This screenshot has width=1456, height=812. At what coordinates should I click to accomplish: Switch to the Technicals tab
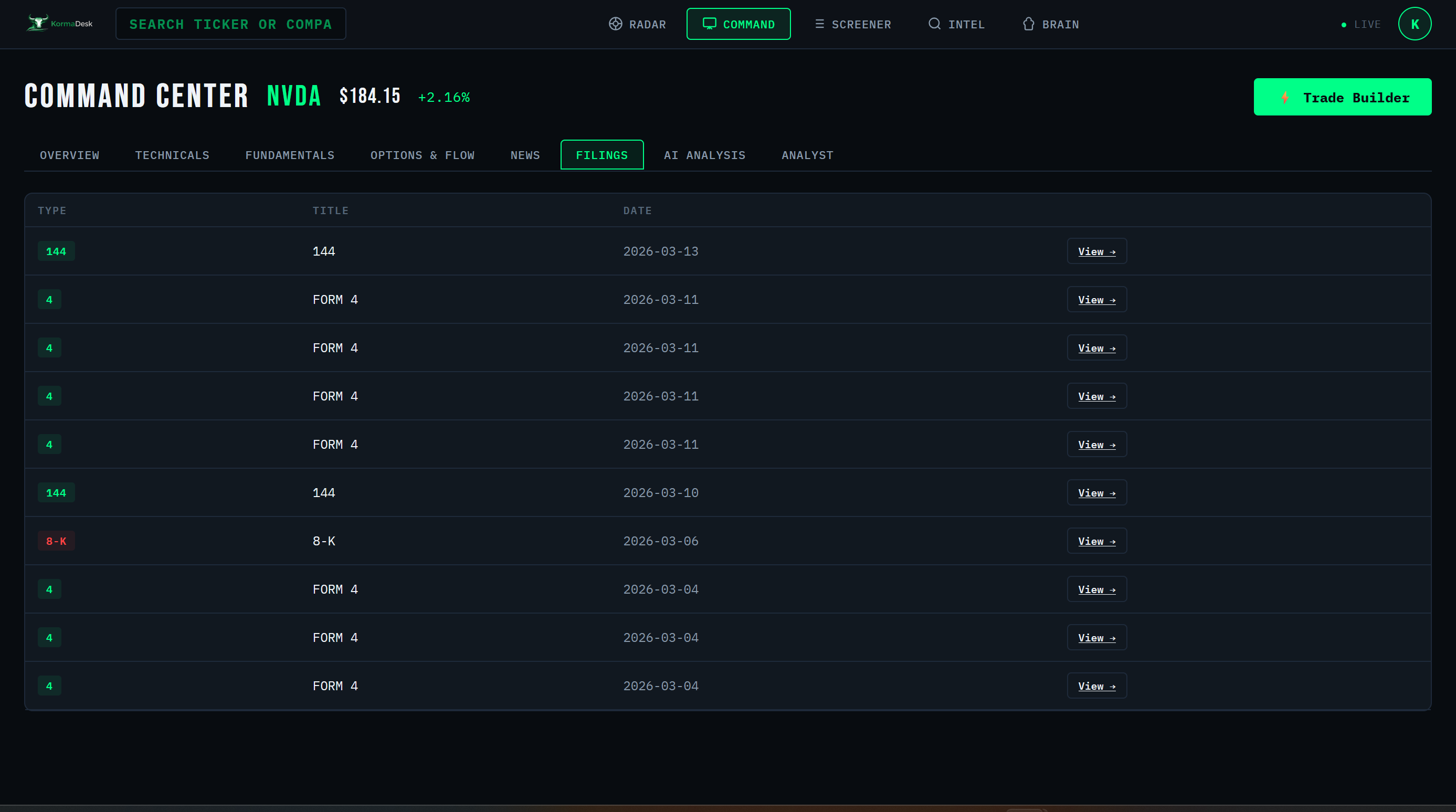pos(172,155)
